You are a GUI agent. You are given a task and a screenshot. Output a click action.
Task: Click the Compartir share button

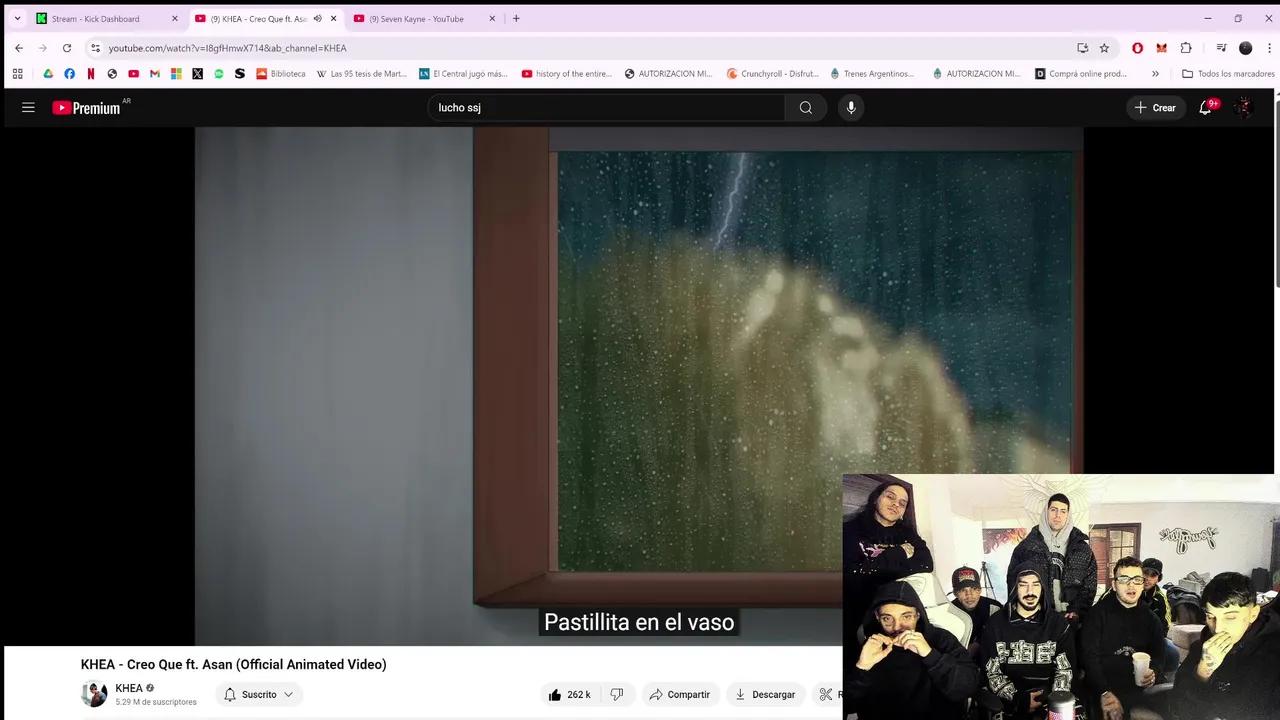pos(680,694)
